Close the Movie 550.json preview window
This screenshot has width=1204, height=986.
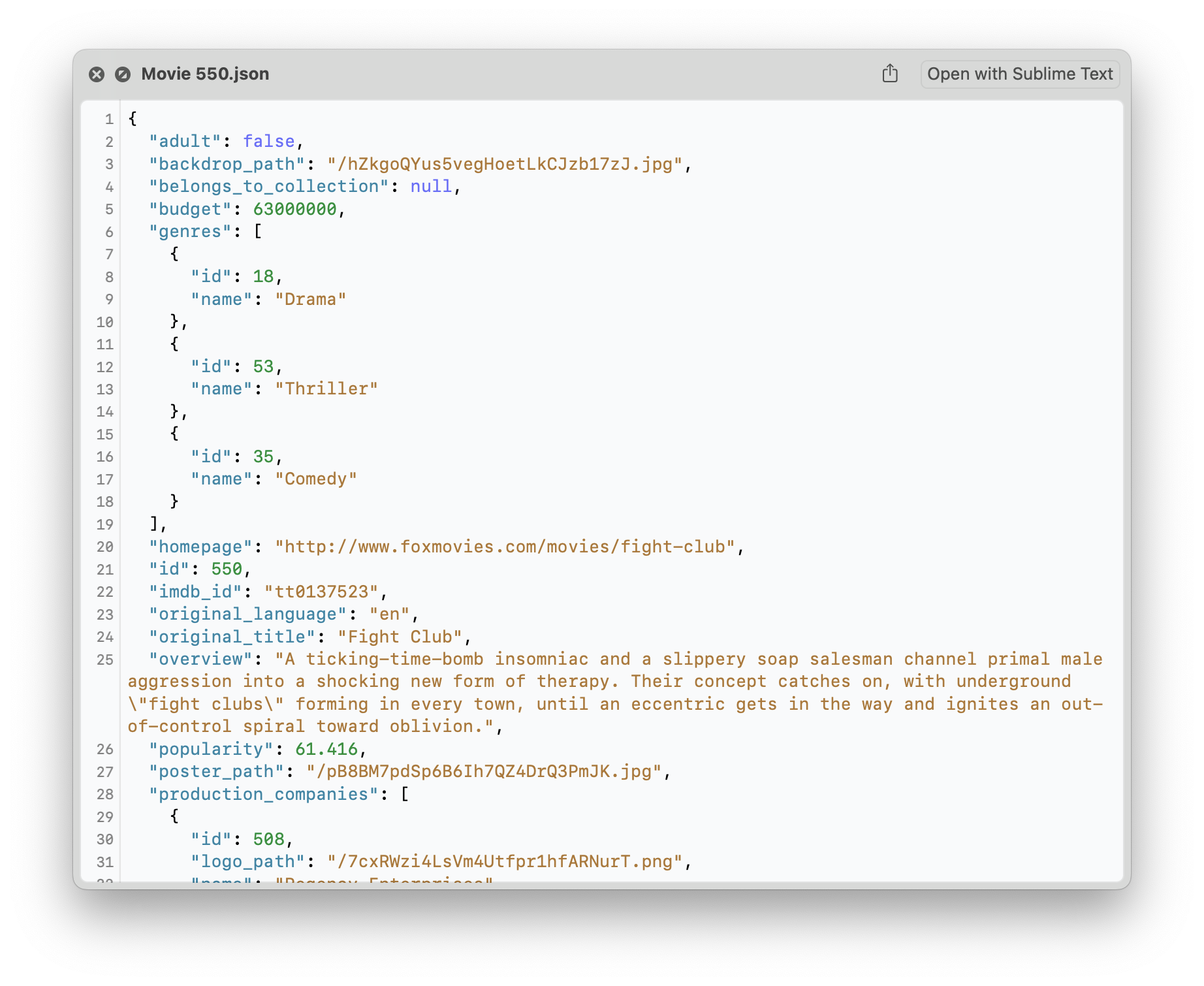97,74
